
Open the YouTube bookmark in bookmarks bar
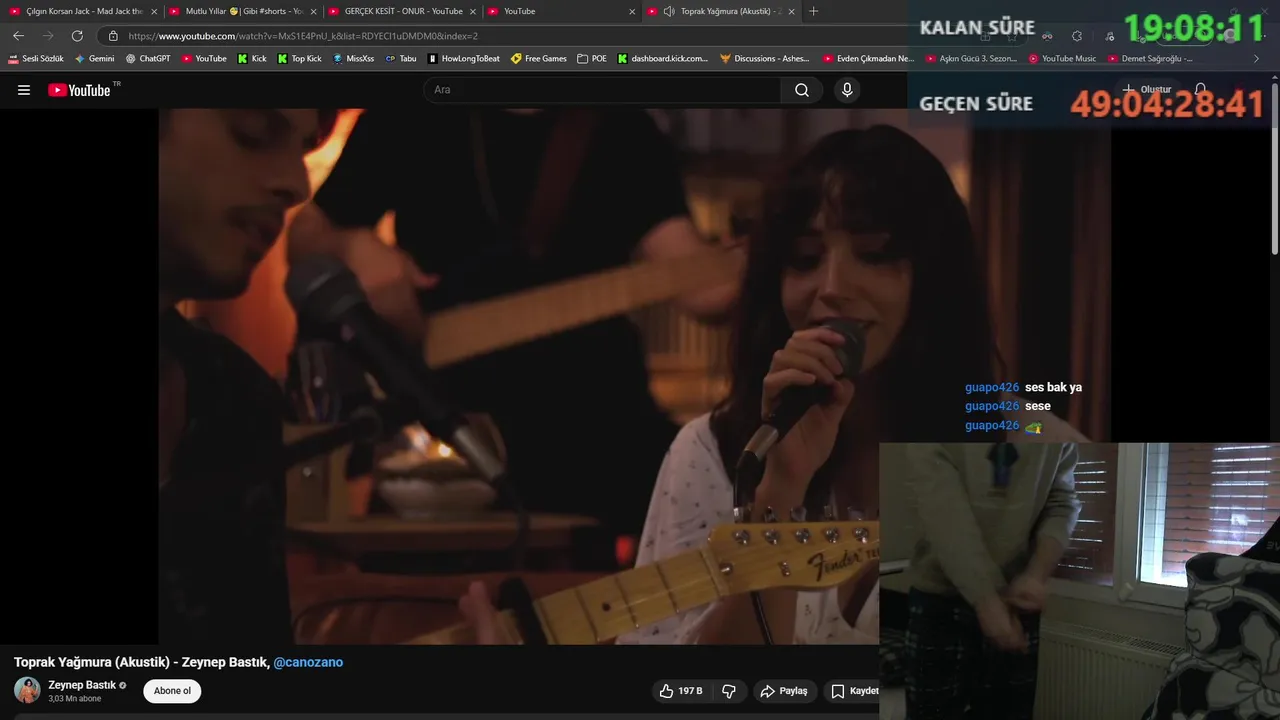point(204,59)
